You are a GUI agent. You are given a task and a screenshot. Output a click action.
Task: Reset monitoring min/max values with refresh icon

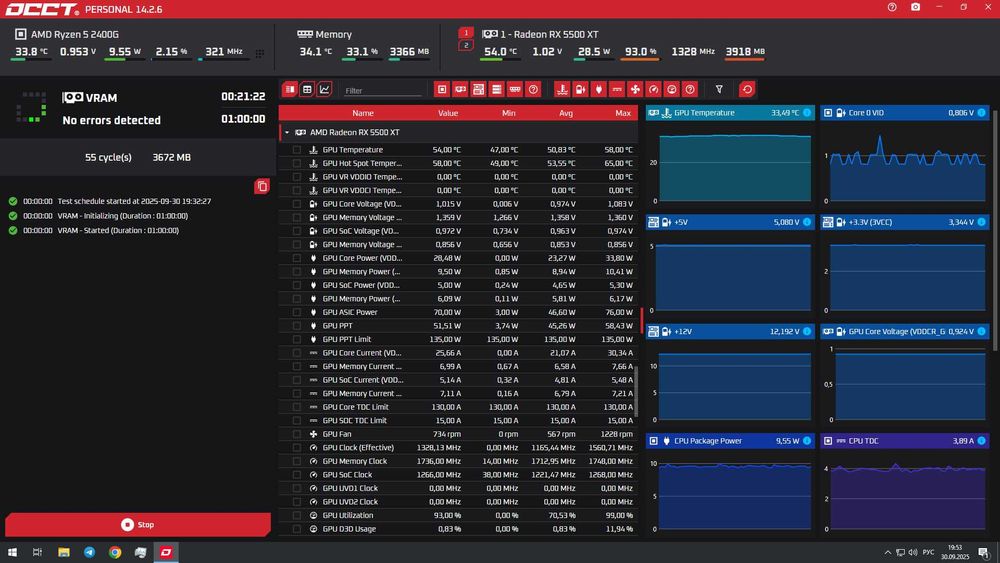tap(747, 89)
